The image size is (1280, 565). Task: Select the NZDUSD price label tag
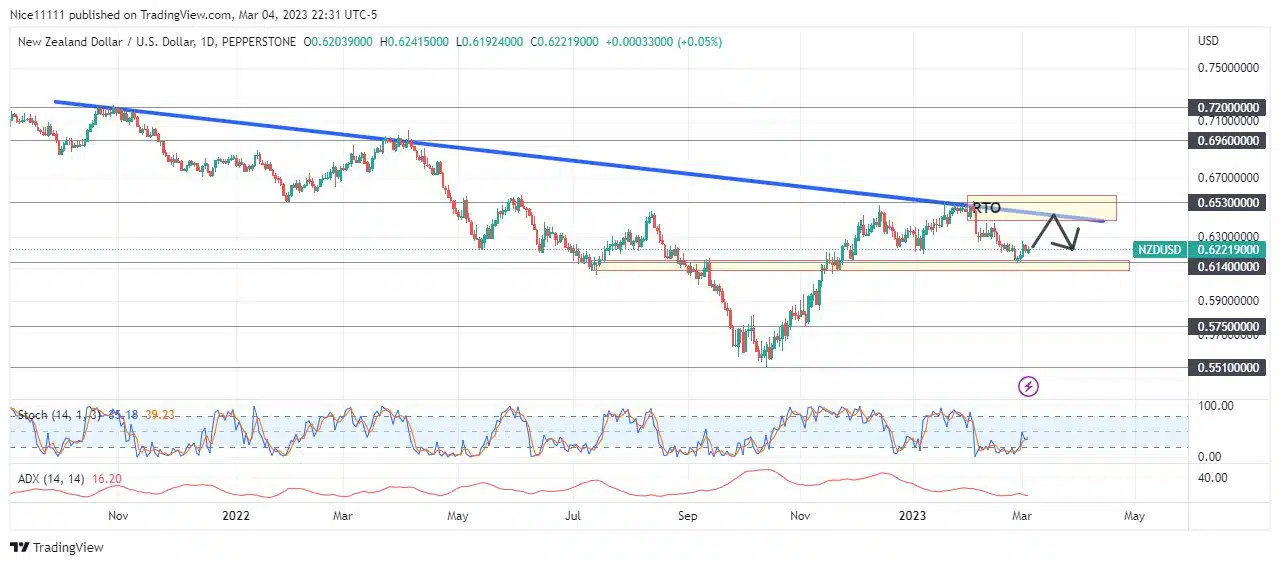[x=1160, y=250]
